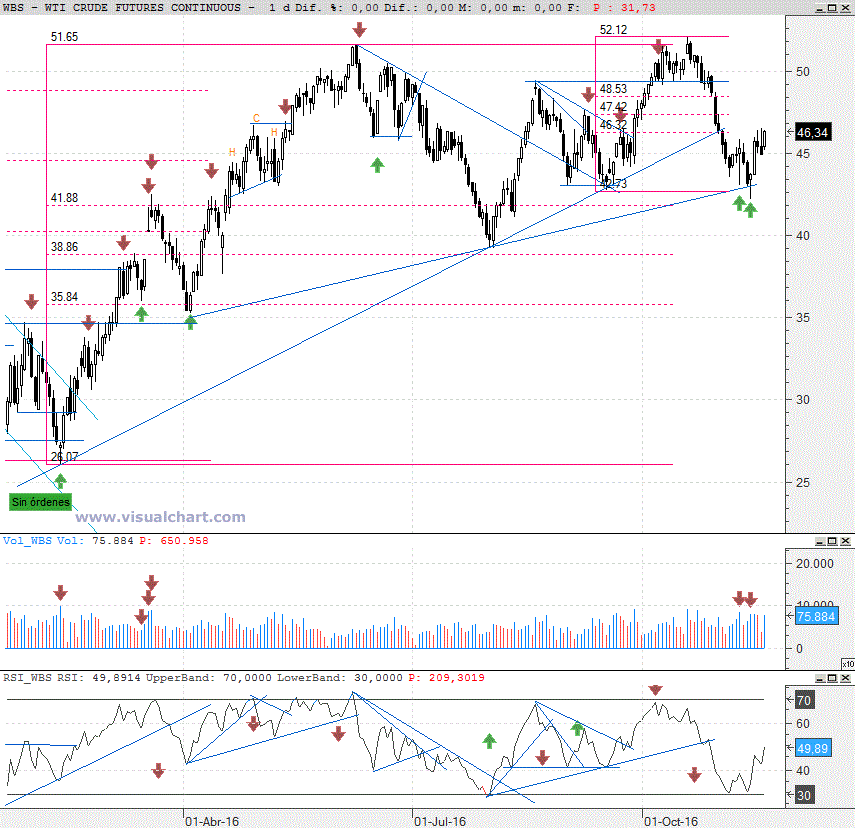Image resolution: width=855 pixels, height=828 pixels.
Task: Select the 26.07 low price label
Action: pos(64,456)
